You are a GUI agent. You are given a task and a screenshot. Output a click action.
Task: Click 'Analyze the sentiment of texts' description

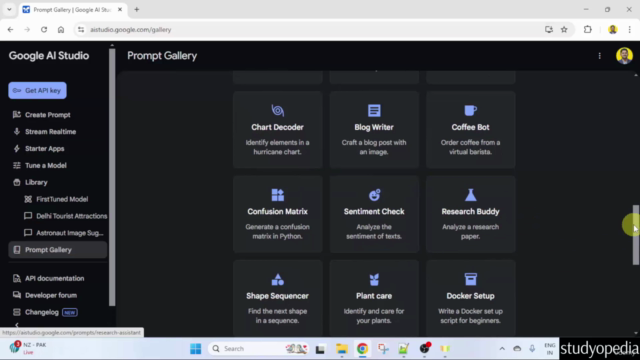click(374, 231)
